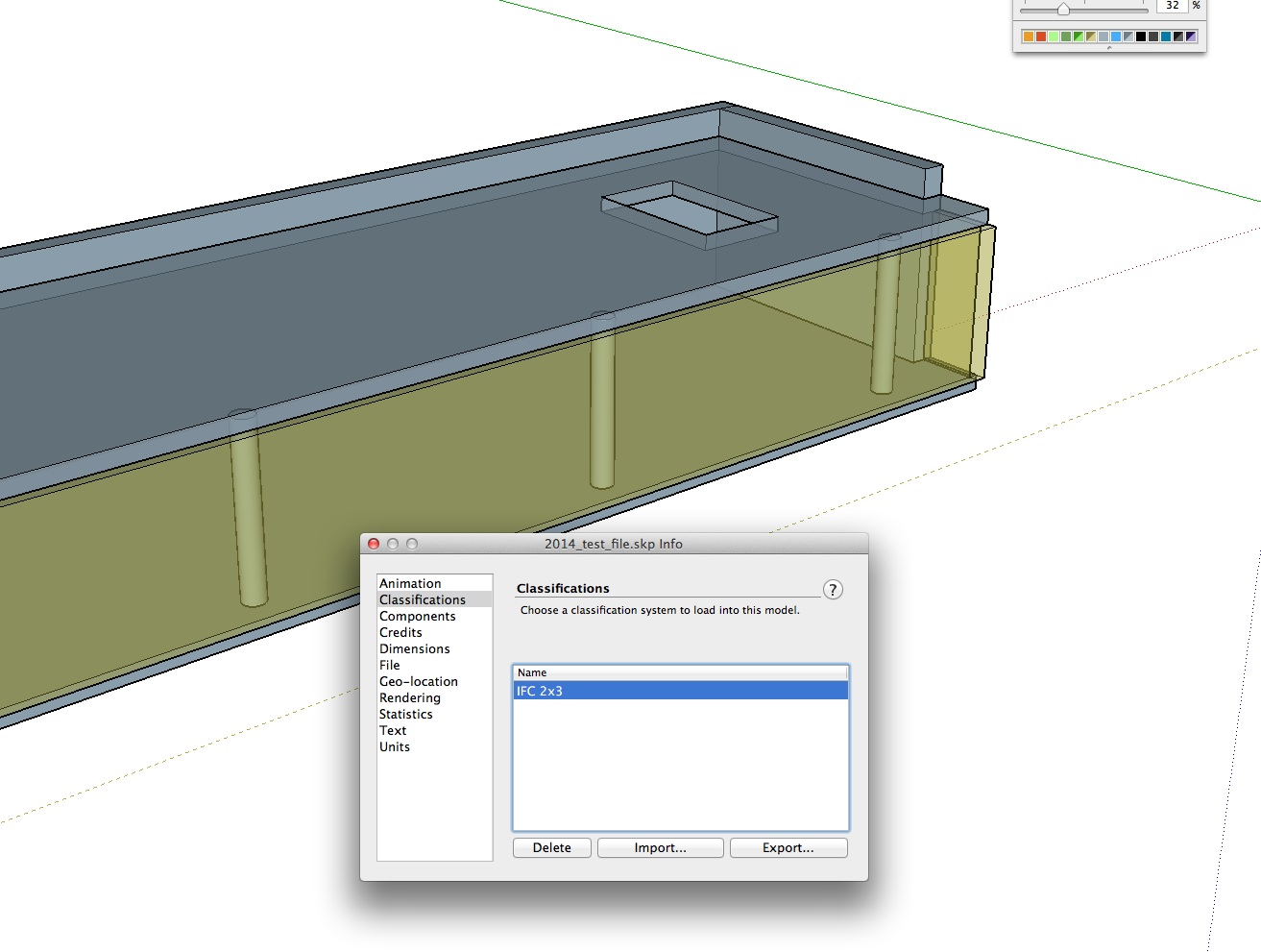
Task: Pick the red color swatch
Action: (1041, 37)
